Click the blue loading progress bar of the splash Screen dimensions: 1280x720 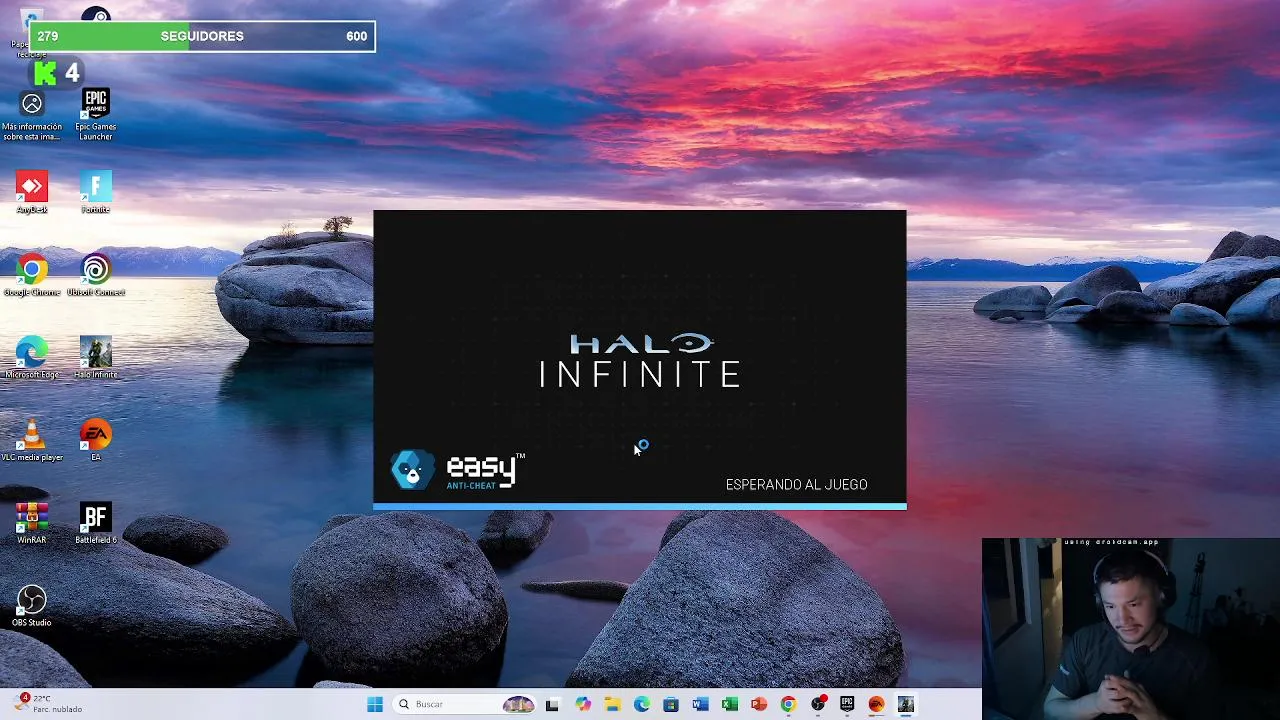[640, 506]
